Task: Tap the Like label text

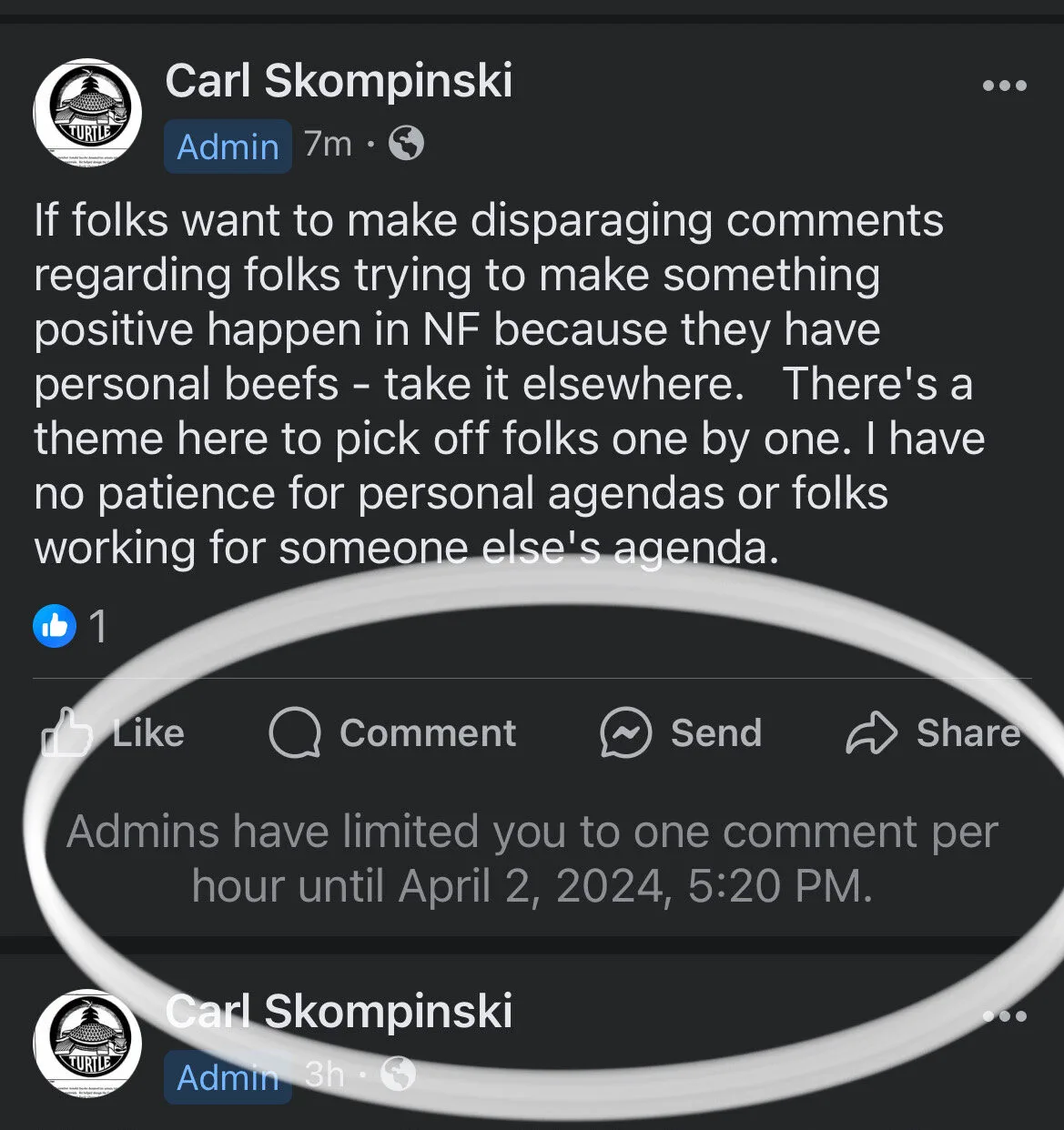Action: coord(148,733)
